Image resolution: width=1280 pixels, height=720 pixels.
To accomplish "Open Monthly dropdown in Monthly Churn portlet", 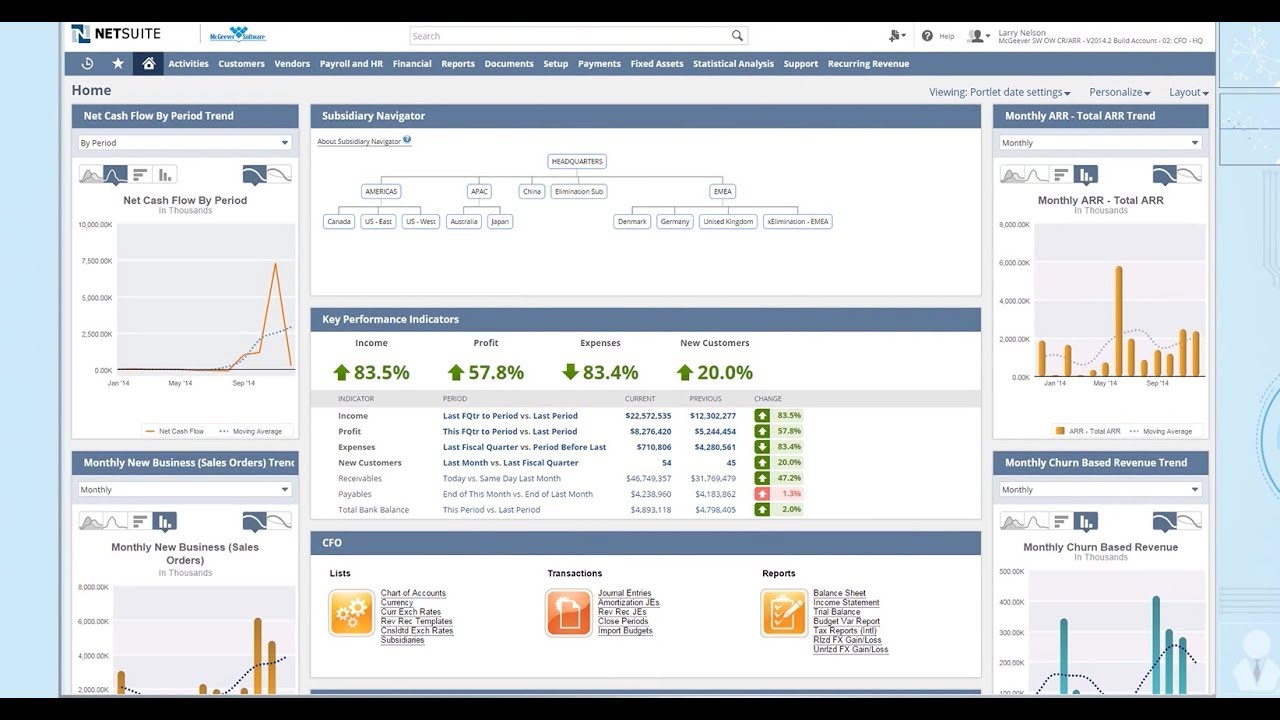I will coord(1100,490).
